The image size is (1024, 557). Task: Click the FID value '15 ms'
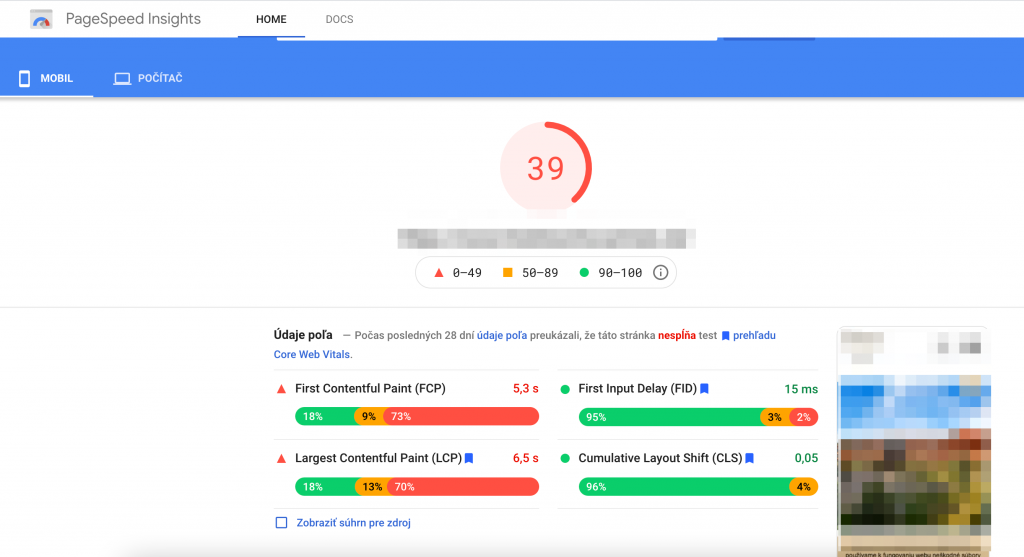click(x=801, y=389)
